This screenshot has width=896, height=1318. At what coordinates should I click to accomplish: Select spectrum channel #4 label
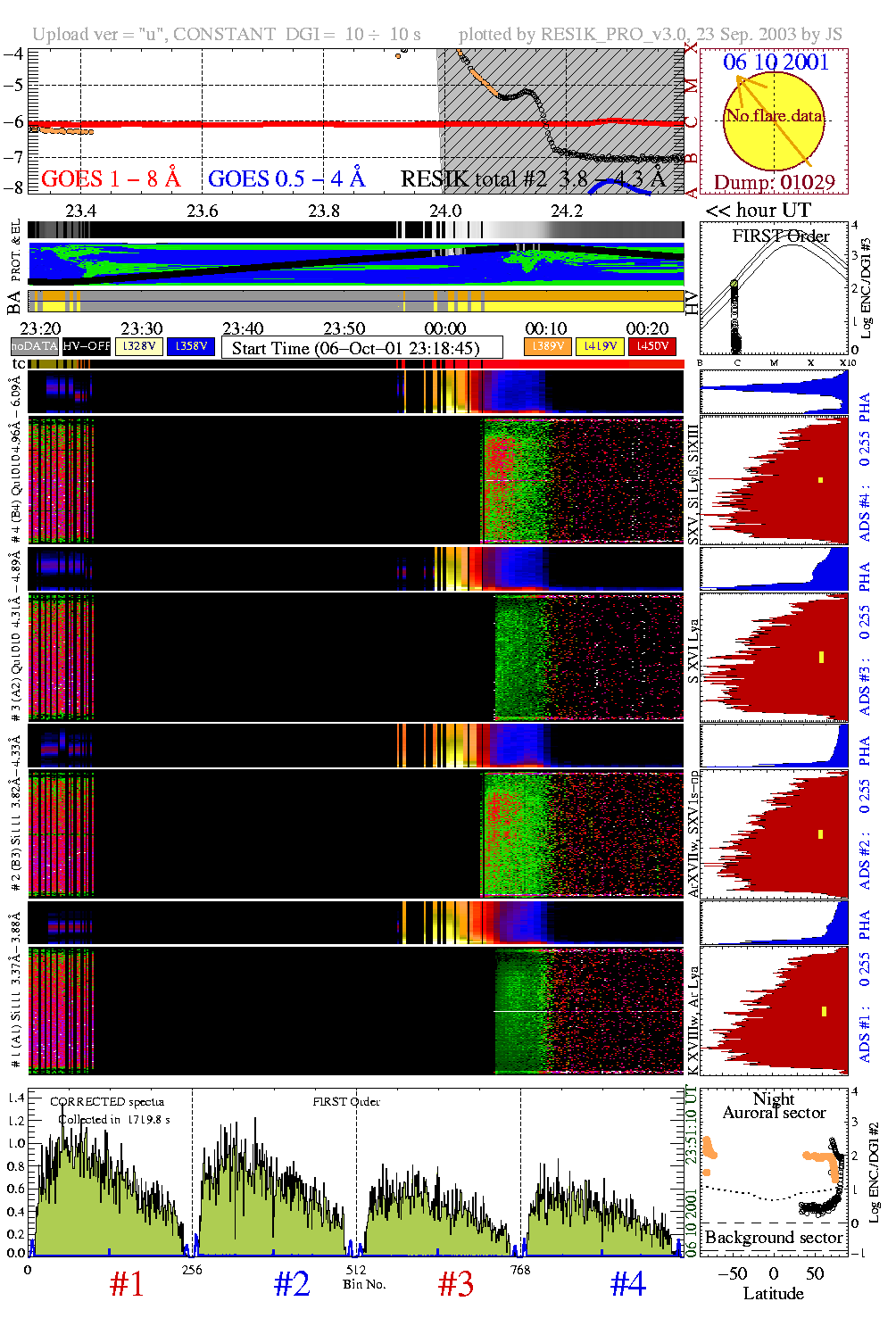coord(628,1285)
